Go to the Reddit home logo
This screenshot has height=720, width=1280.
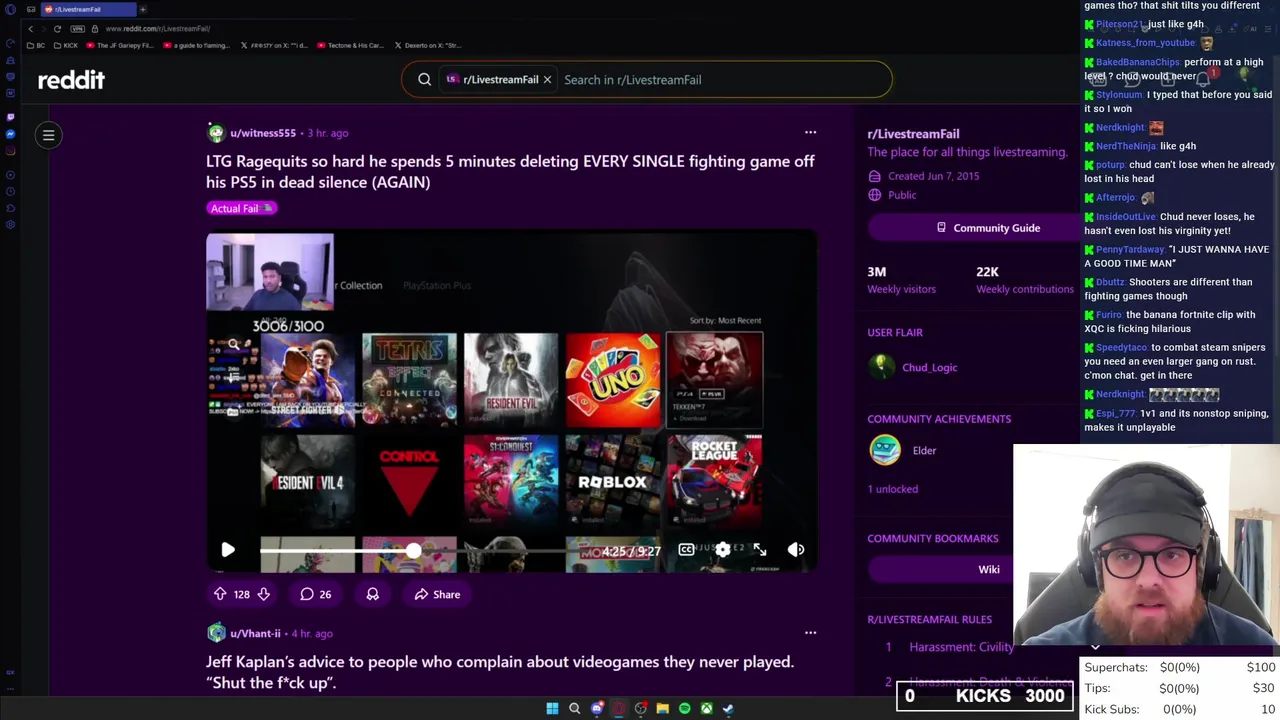click(x=71, y=80)
